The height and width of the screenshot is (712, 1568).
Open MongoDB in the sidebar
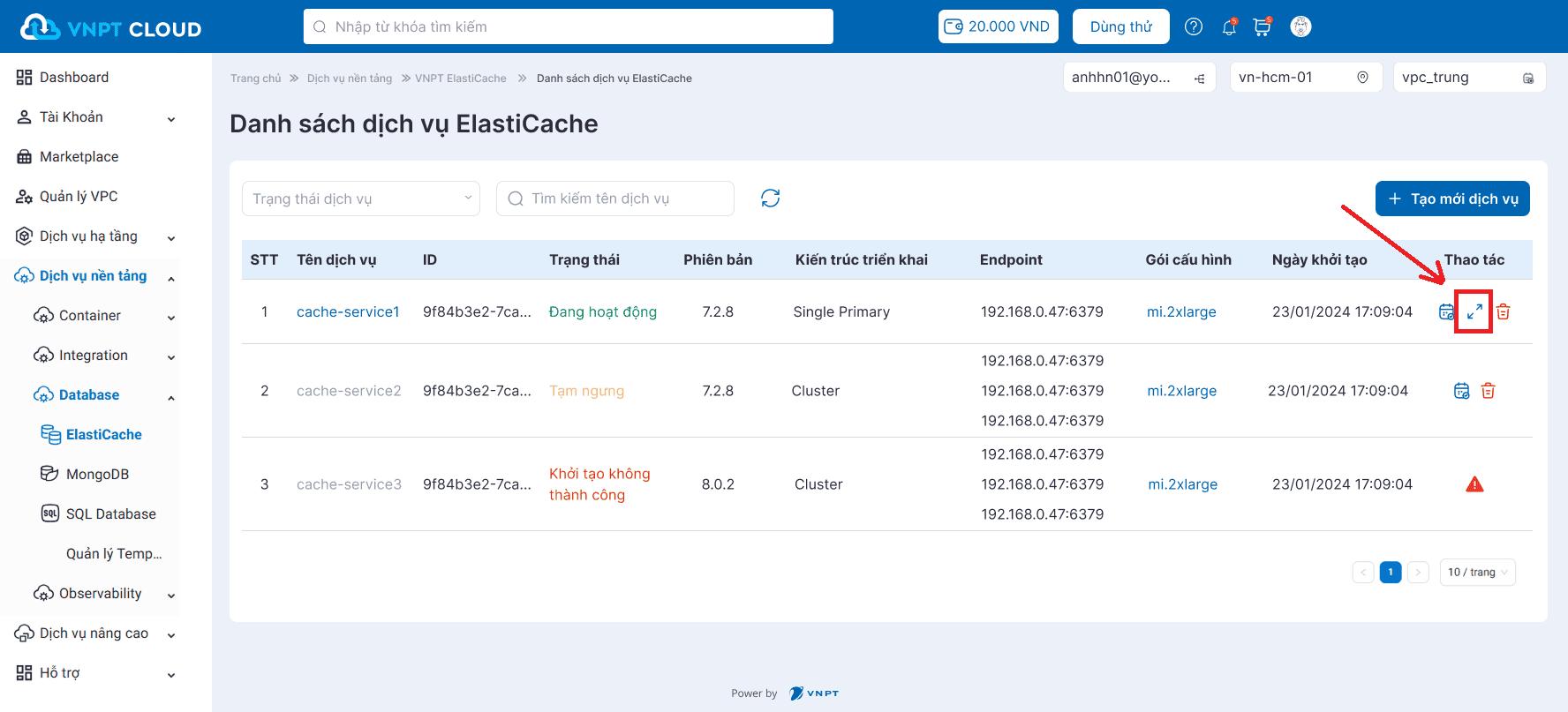point(97,475)
